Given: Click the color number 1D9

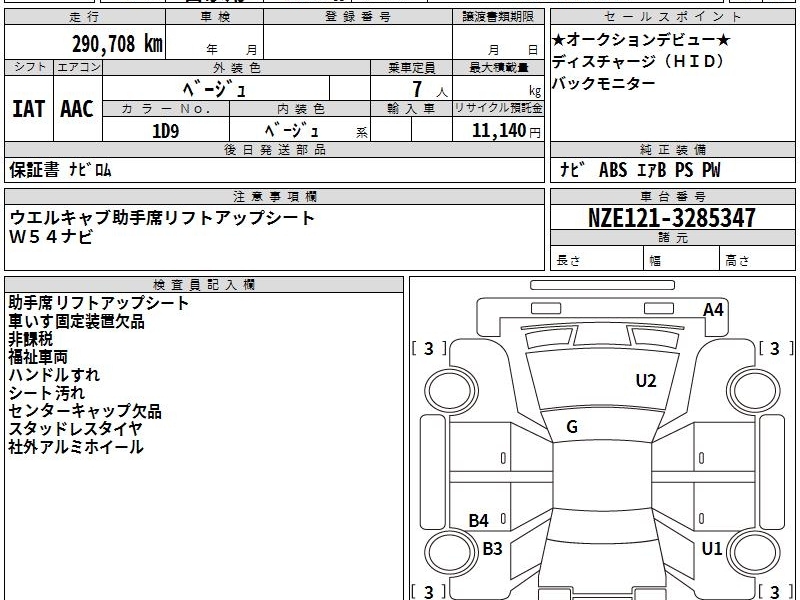Looking at the screenshot, I should pos(166,131).
